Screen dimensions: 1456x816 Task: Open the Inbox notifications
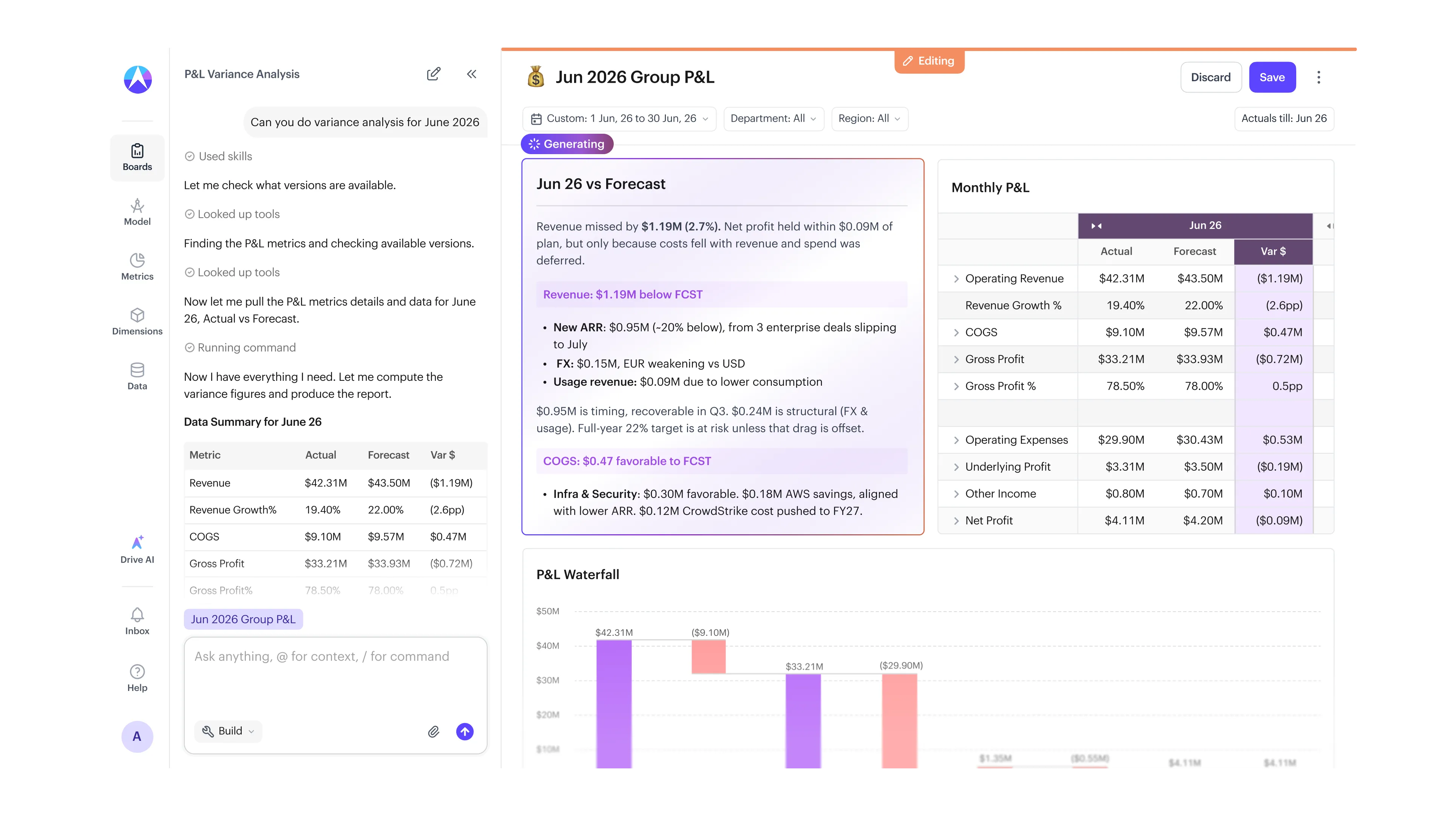pos(137,621)
